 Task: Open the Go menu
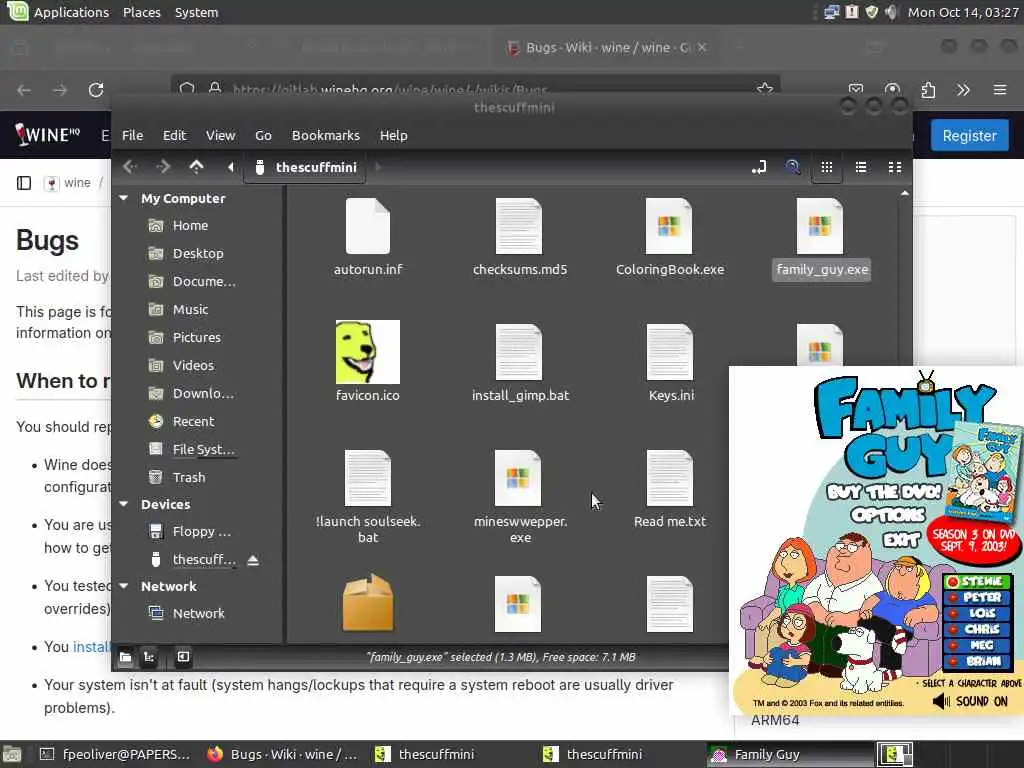263,135
